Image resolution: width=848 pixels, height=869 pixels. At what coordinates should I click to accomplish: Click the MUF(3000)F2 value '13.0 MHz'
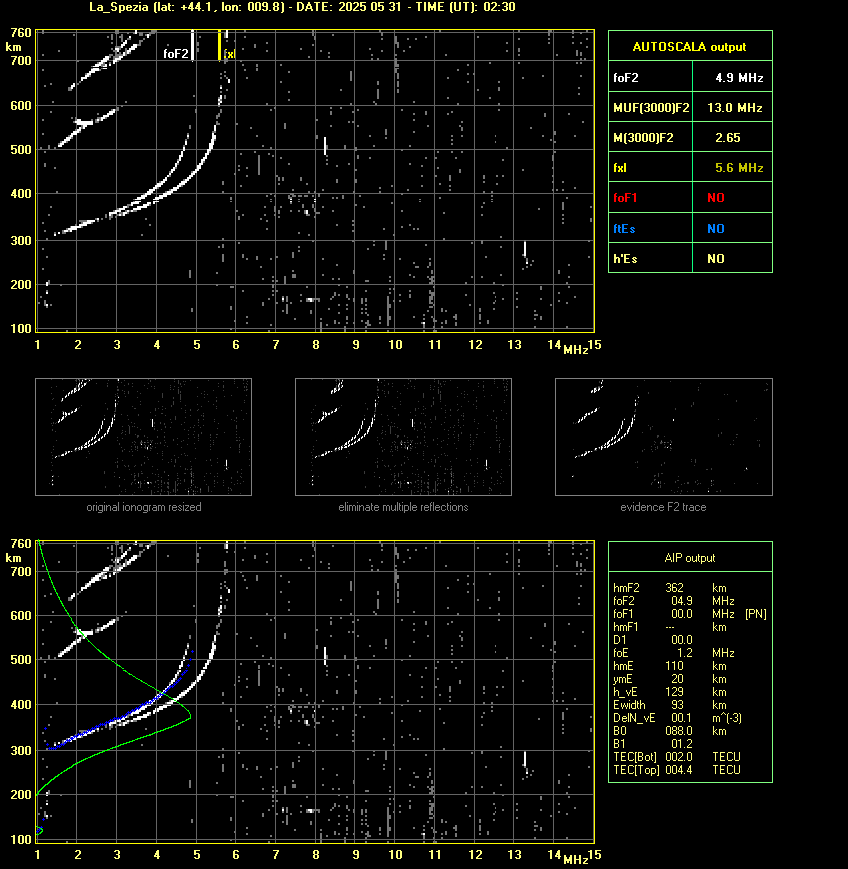pos(734,108)
